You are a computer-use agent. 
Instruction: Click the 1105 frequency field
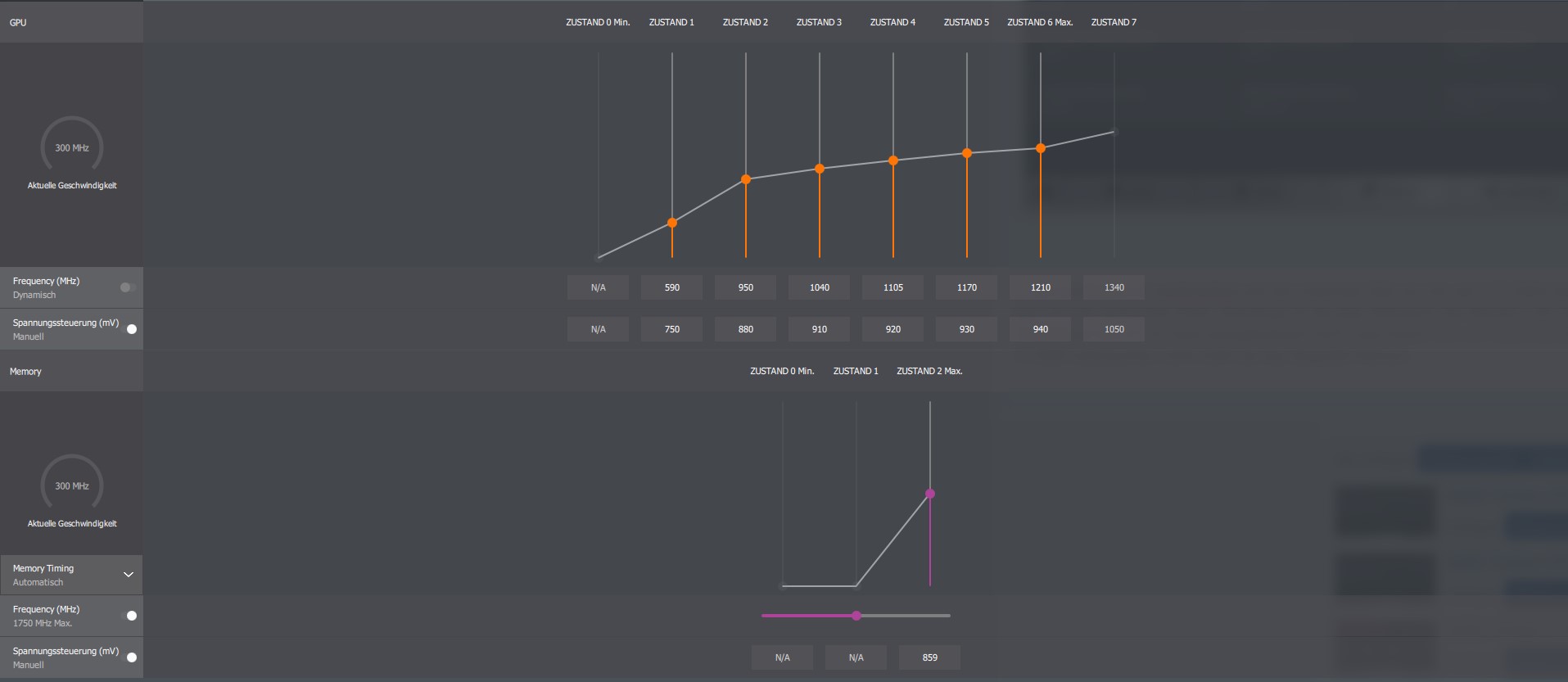(893, 287)
